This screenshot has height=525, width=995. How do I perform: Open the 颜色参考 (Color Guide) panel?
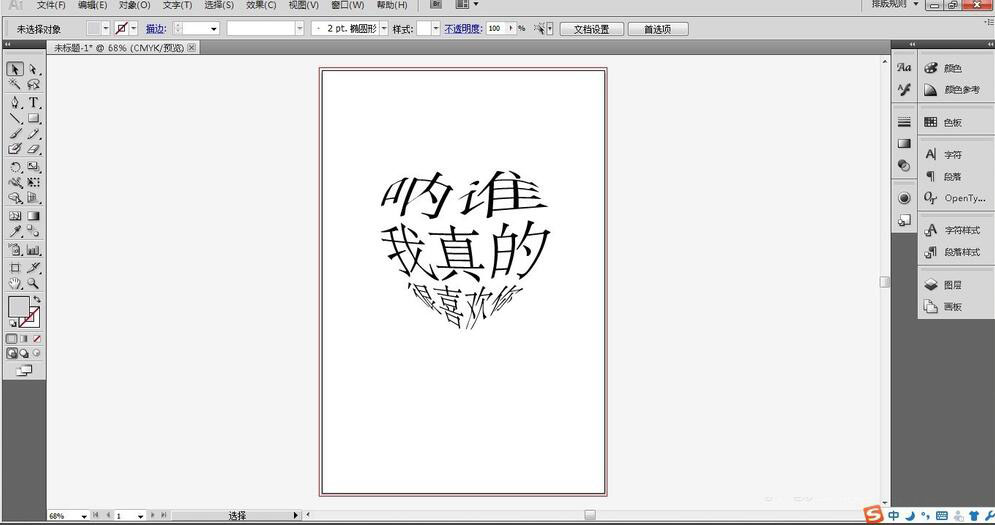[953, 90]
